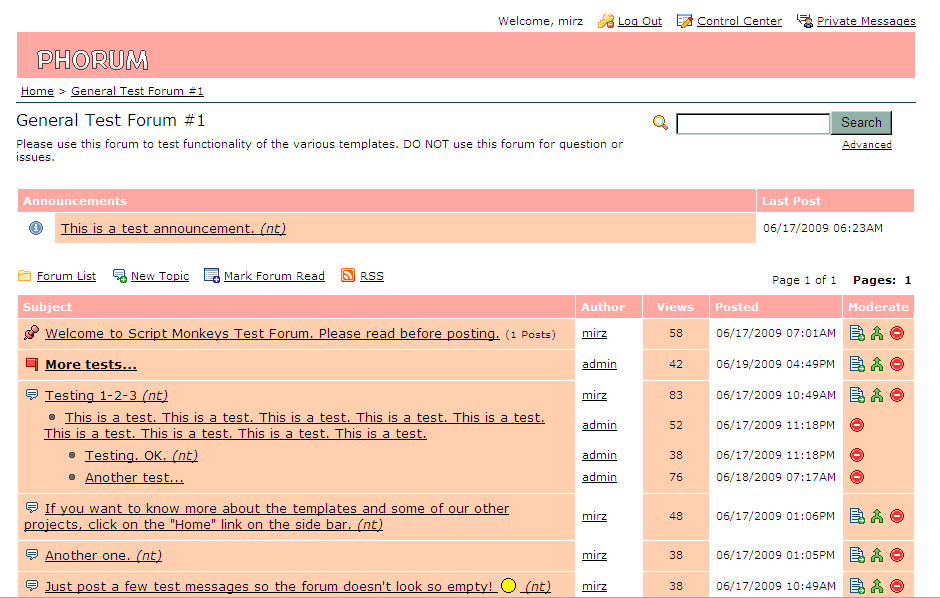Click the document moderate icon for Testing 1-2-3
Image resolution: width=940 pixels, height=598 pixels.
[x=857, y=395]
